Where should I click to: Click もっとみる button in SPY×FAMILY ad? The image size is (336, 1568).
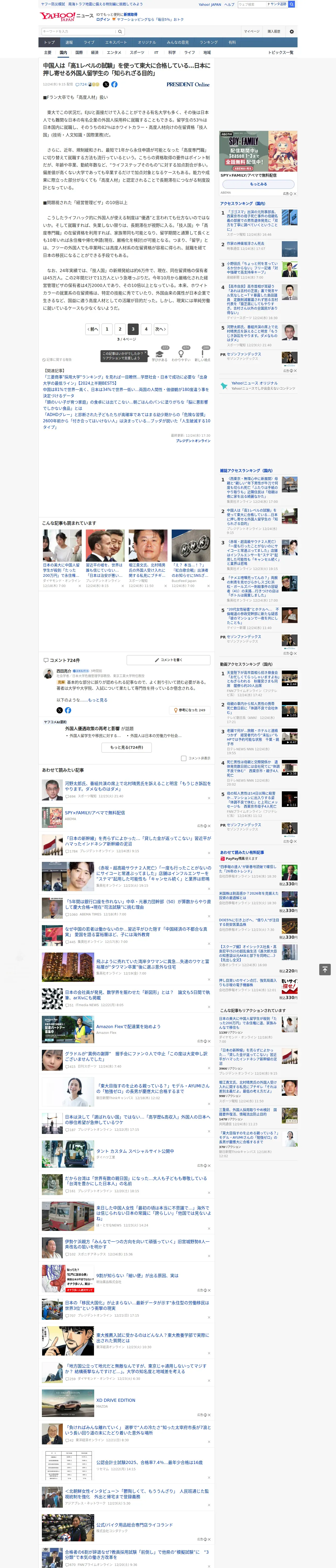[x=259, y=185]
